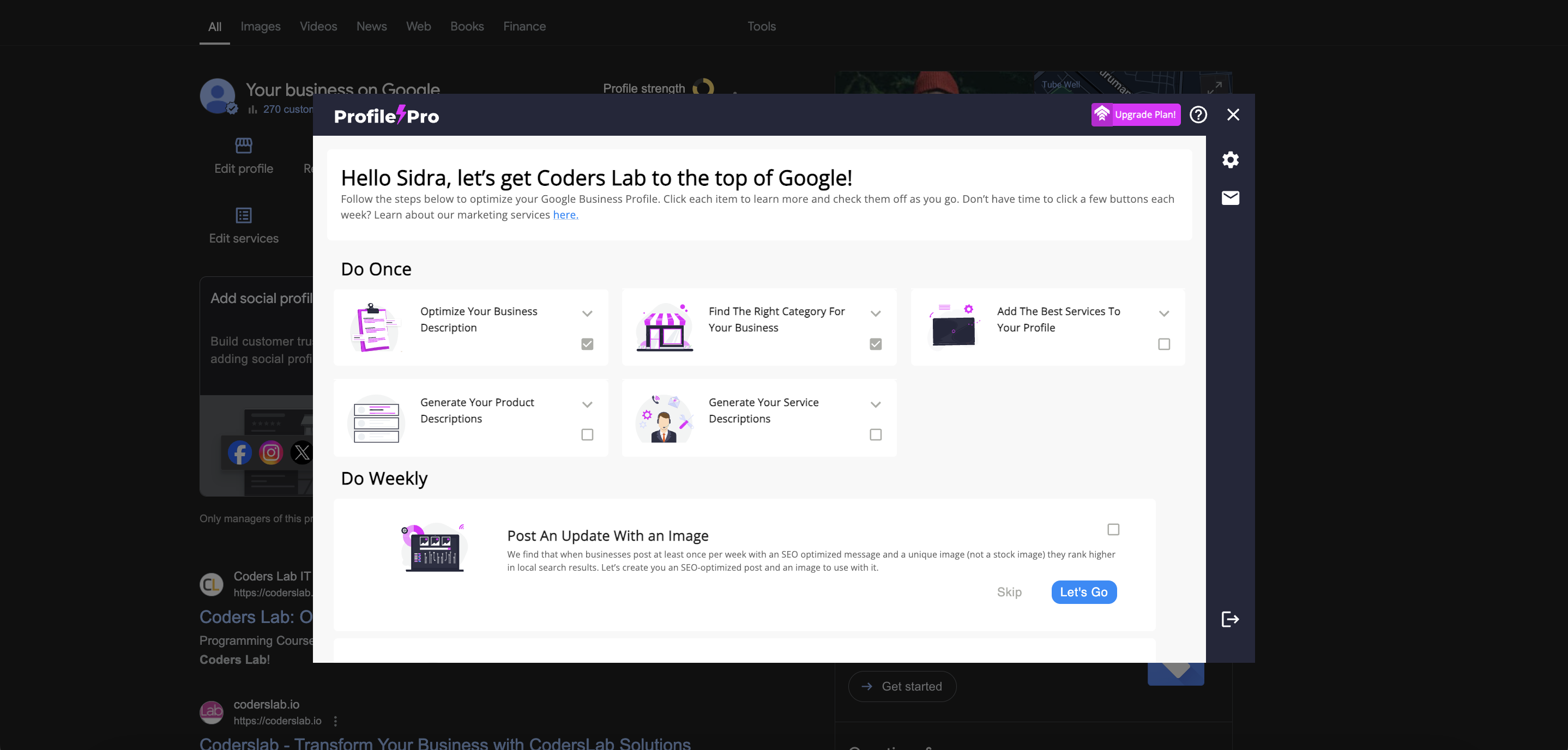Click the Coders Lab CL site favicon
Viewport: 1568px width, 750px height.
click(x=211, y=584)
